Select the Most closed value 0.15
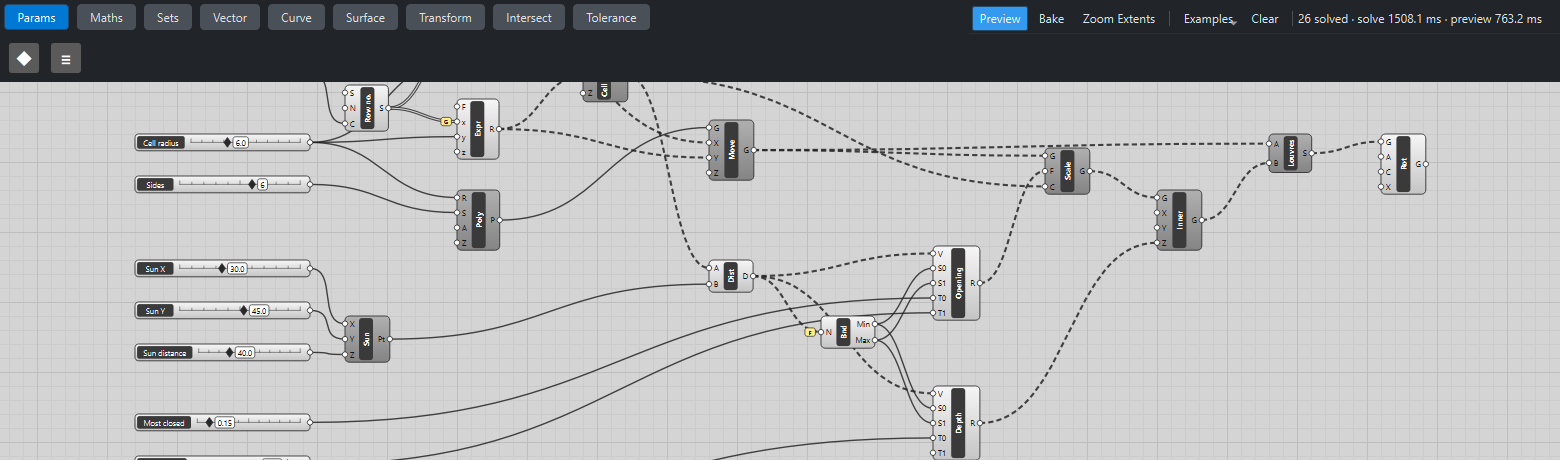The image size is (1560, 460). tap(225, 423)
